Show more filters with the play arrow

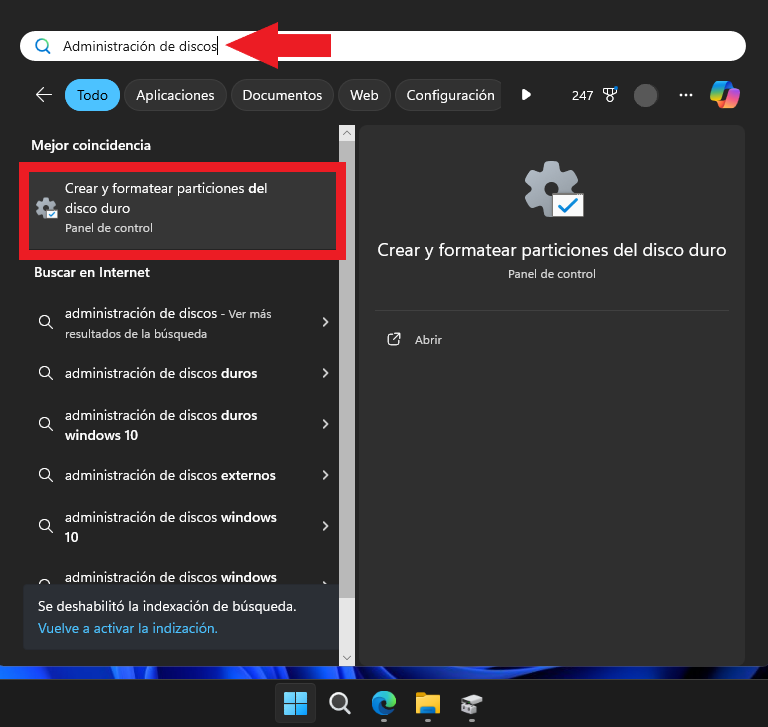click(526, 95)
